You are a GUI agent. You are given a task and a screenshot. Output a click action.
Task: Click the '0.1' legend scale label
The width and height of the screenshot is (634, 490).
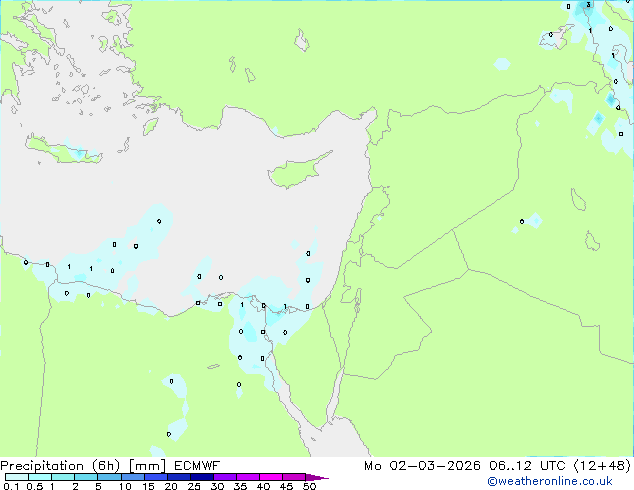pos(11,486)
